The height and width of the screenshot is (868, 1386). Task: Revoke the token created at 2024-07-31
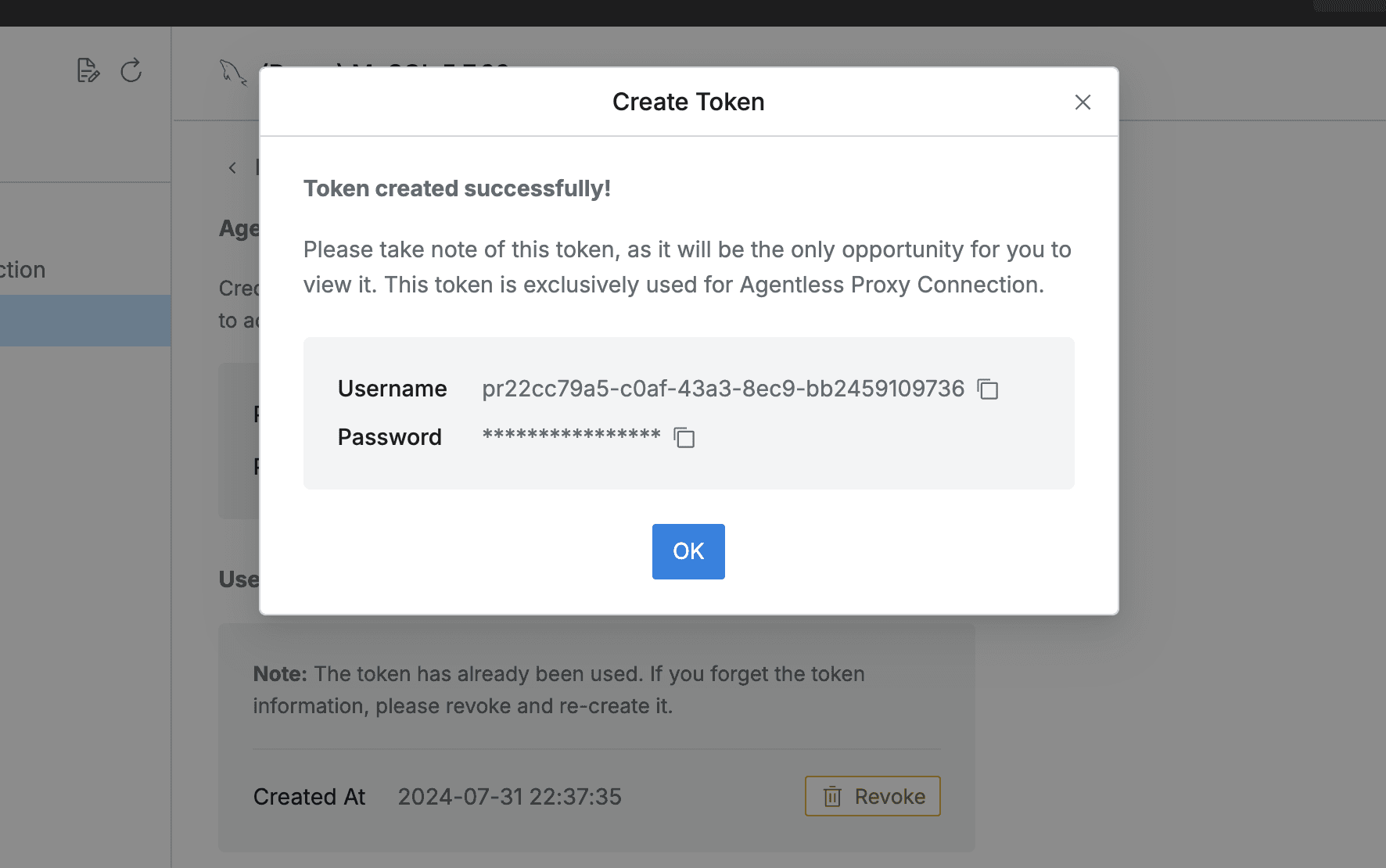[872, 796]
